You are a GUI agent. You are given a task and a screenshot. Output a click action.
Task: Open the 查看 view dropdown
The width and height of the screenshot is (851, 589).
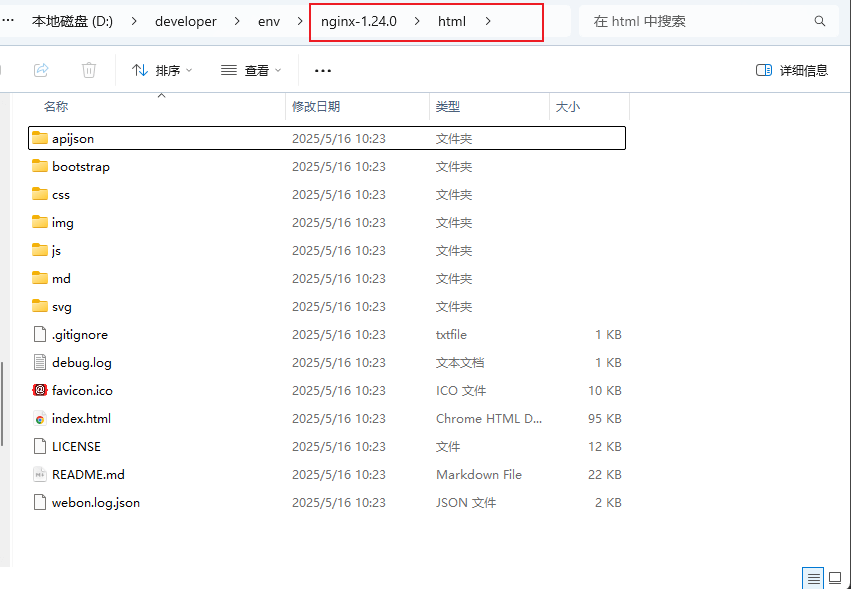pos(251,70)
